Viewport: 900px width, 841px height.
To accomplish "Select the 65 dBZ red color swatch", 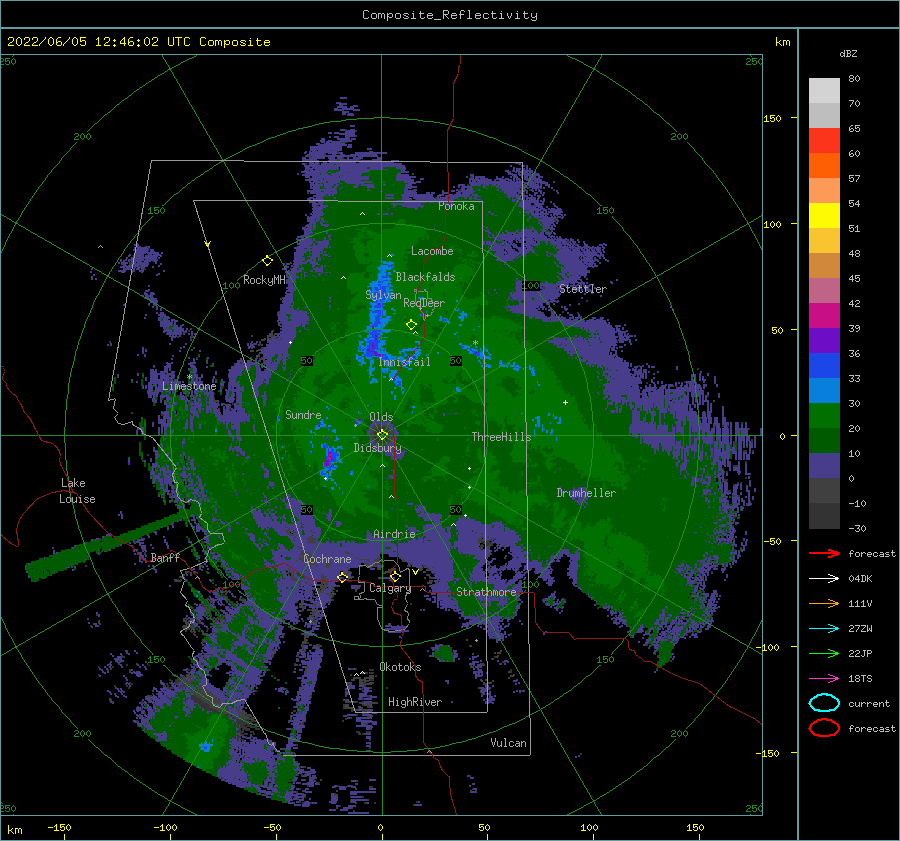I will [824, 140].
